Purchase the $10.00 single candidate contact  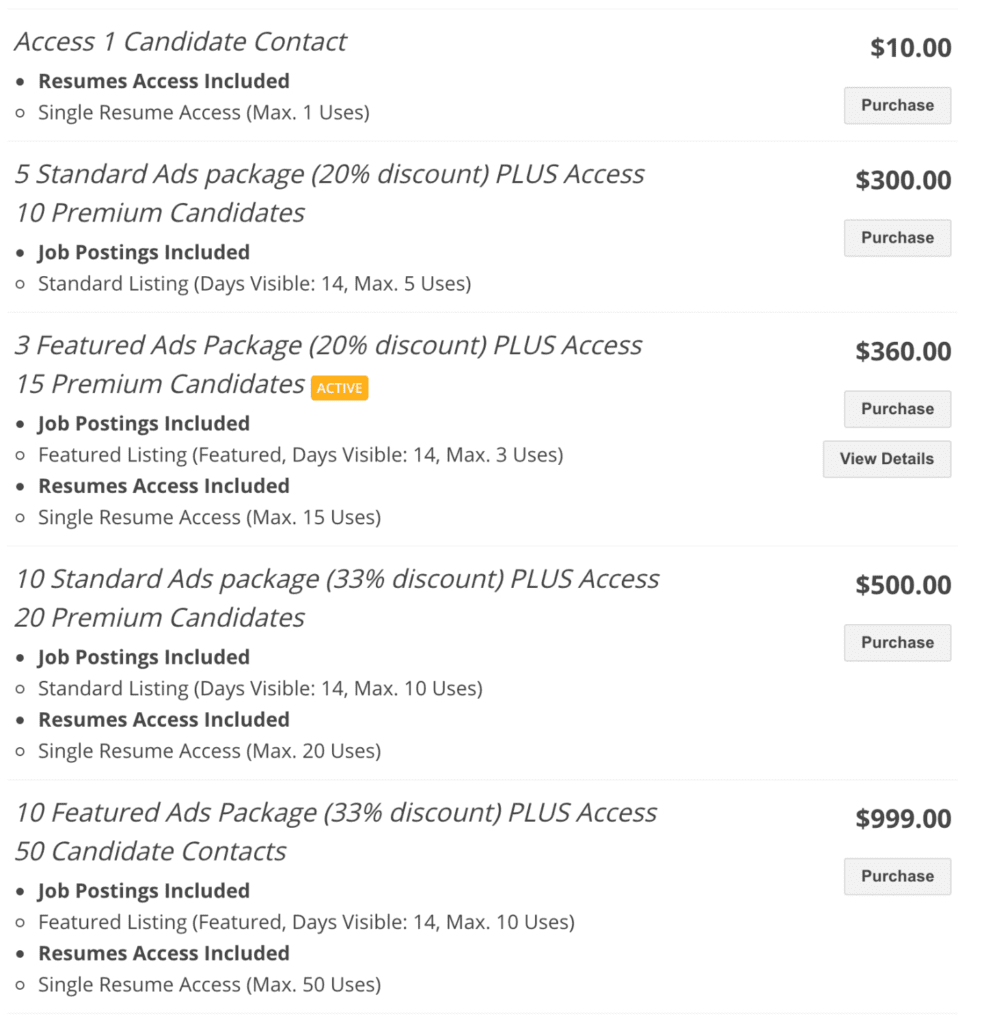coord(897,106)
